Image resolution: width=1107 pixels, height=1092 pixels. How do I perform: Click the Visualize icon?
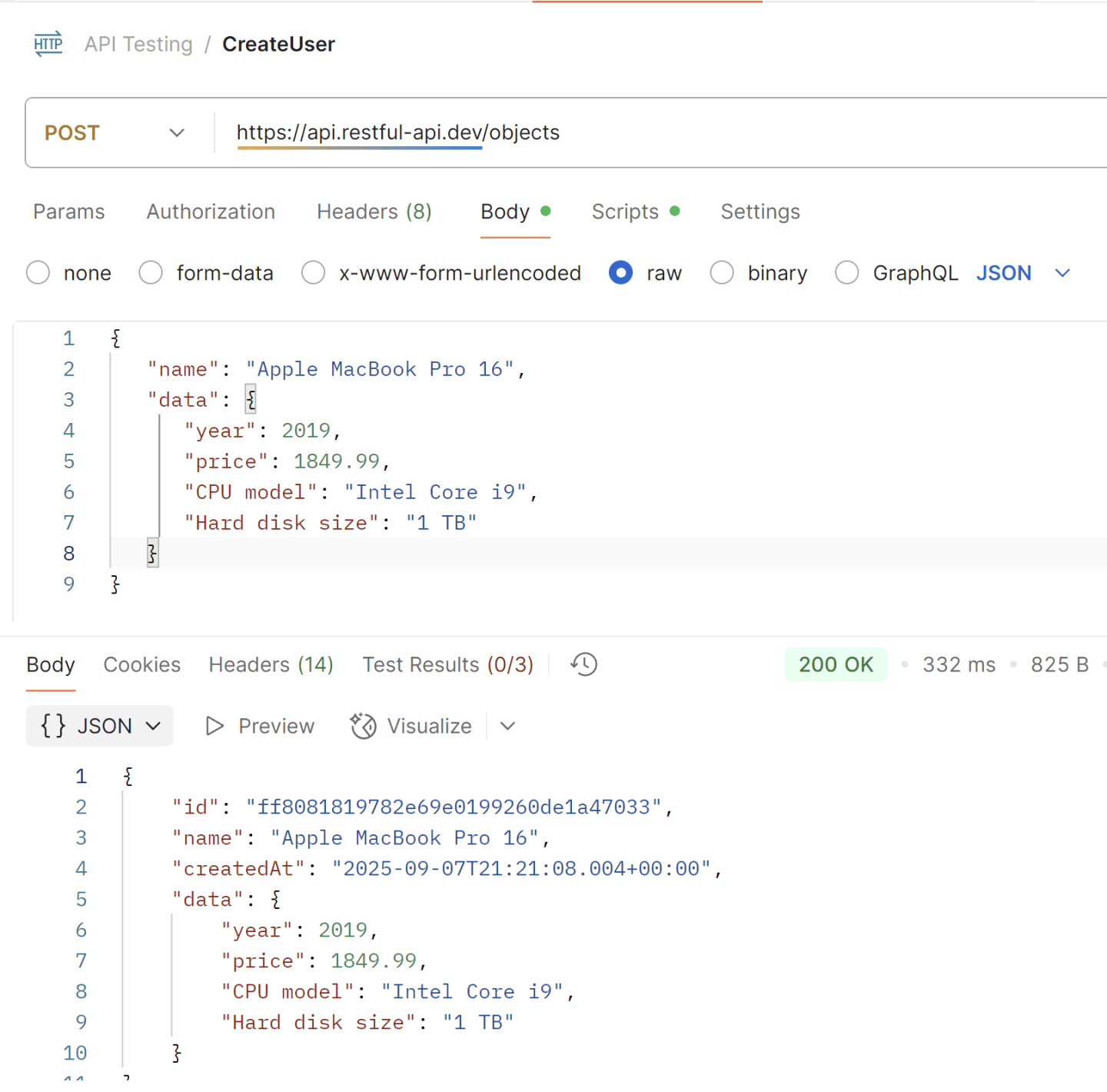(x=362, y=725)
